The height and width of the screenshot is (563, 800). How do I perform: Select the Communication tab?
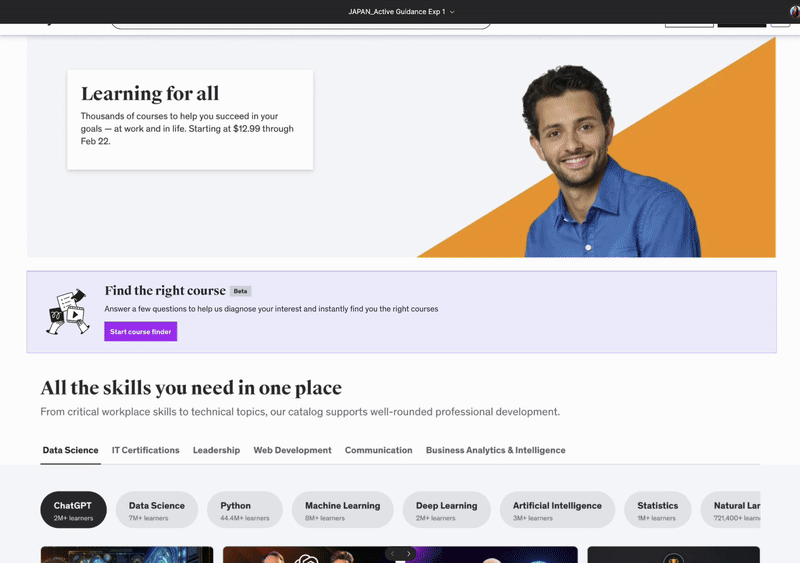[x=379, y=450]
